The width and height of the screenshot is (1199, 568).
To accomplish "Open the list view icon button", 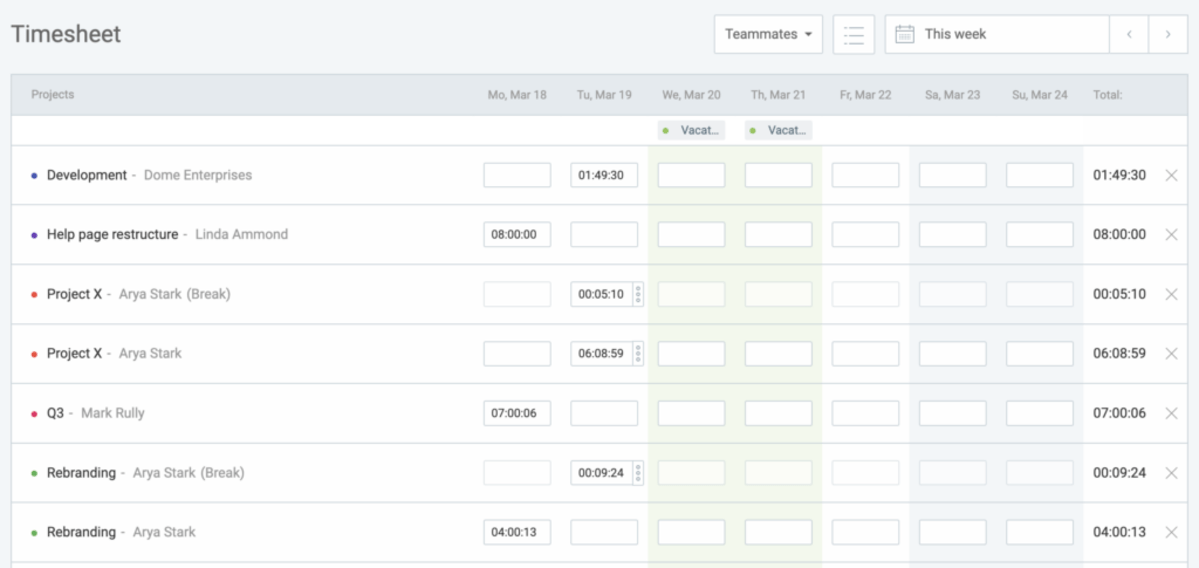I will (853, 34).
